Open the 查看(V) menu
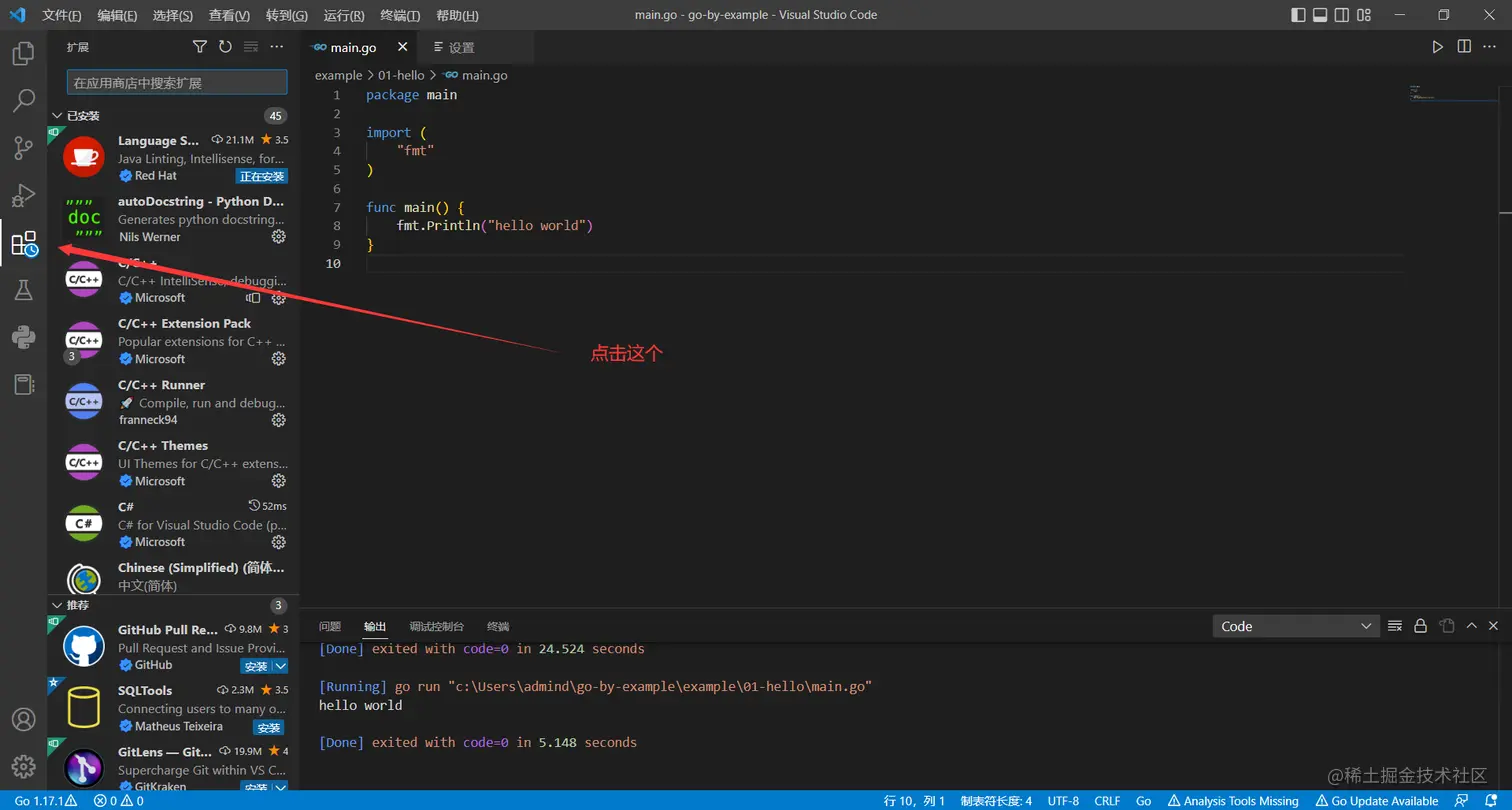Image resolution: width=1512 pixels, height=810 pixels. click(230, 16)
